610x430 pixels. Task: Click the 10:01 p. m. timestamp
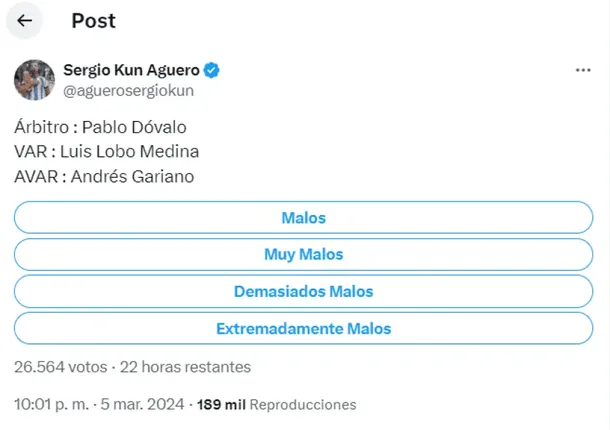(53, 405)
